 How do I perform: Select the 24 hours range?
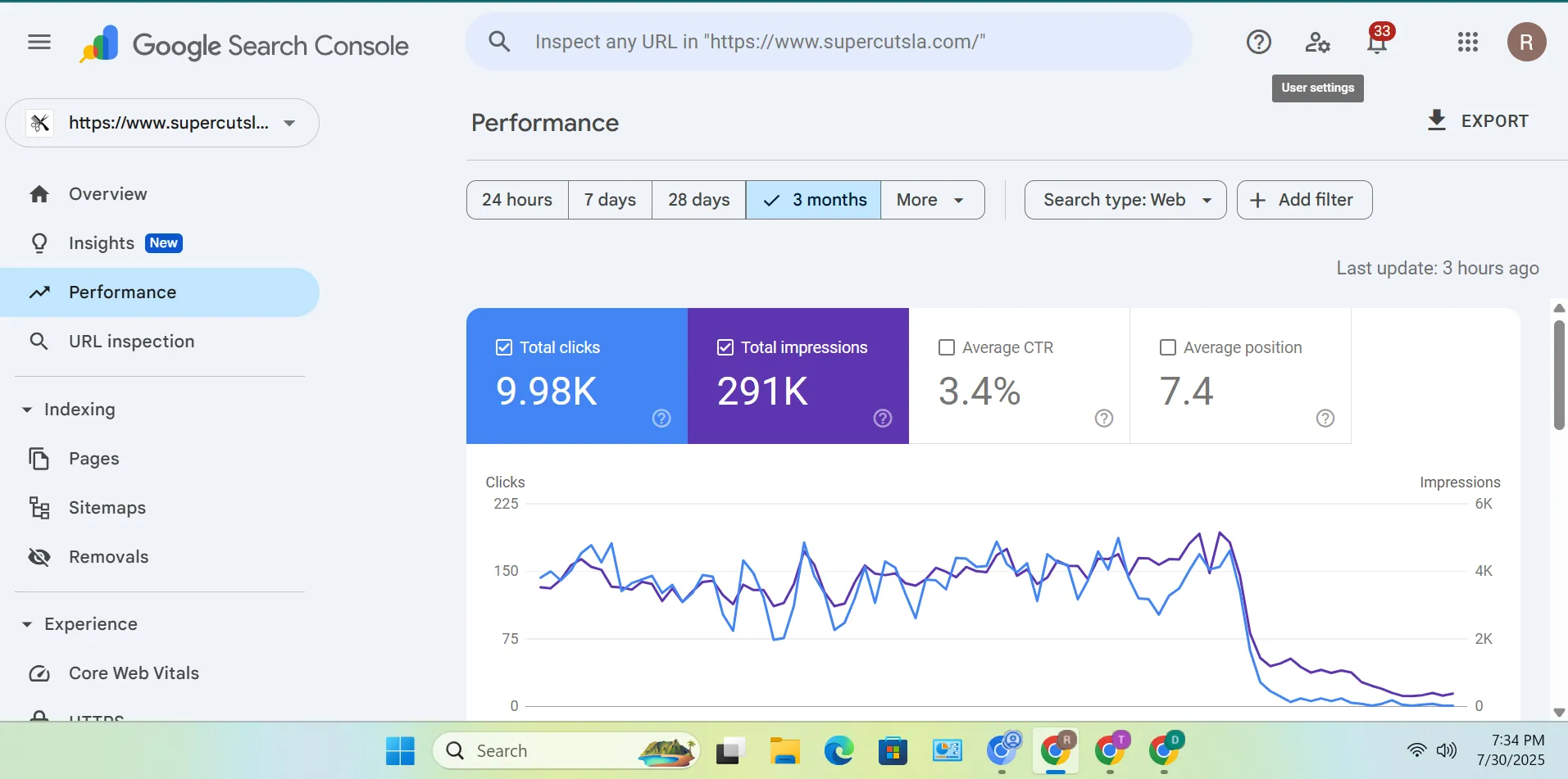[x=517, y=200]
